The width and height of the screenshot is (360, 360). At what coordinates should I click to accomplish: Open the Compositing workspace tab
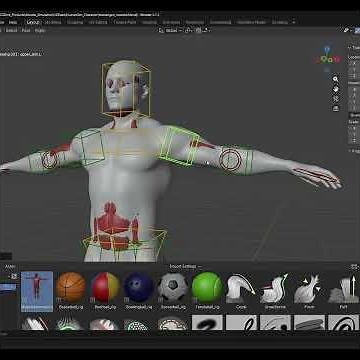pyautogui.click(x=220, y=22)
